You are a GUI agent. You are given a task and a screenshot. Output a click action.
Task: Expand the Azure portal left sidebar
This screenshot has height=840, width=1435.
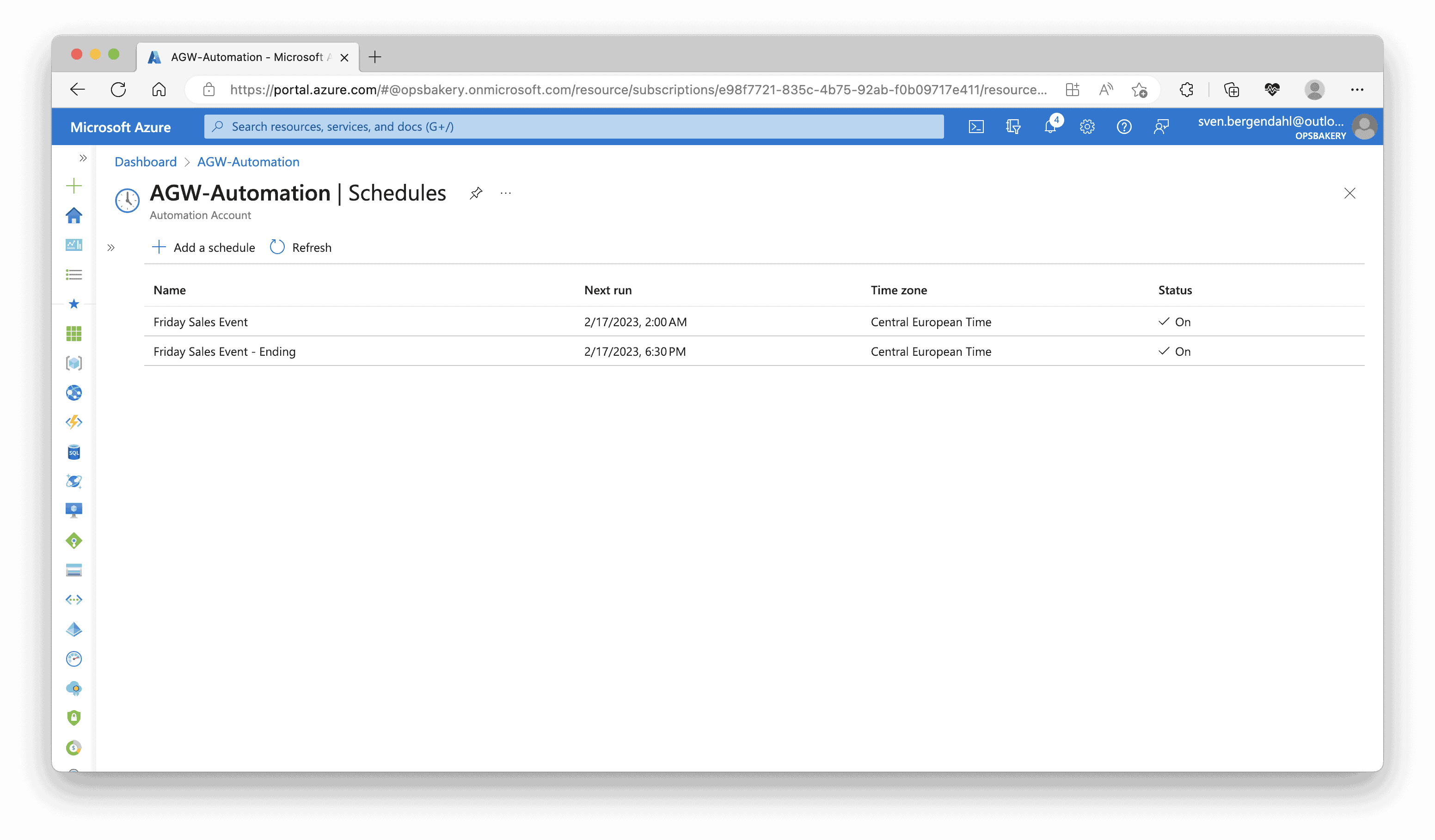pos(83,158)
